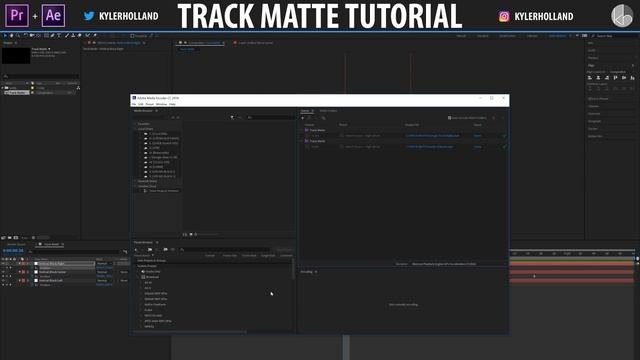Viewport: 640px width, 360px height.
Task: Open Help menu in Media Encoder
Action: tap(172, 104)
